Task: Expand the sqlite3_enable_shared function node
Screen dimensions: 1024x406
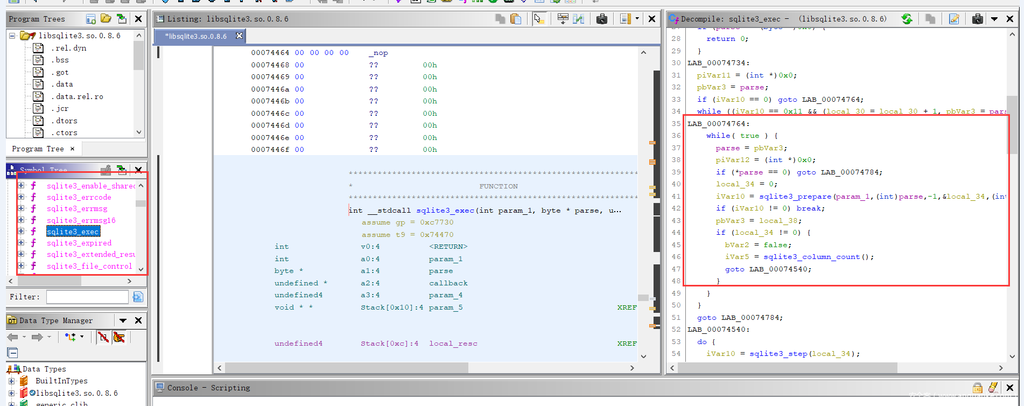Action: [x=21, y=186]
